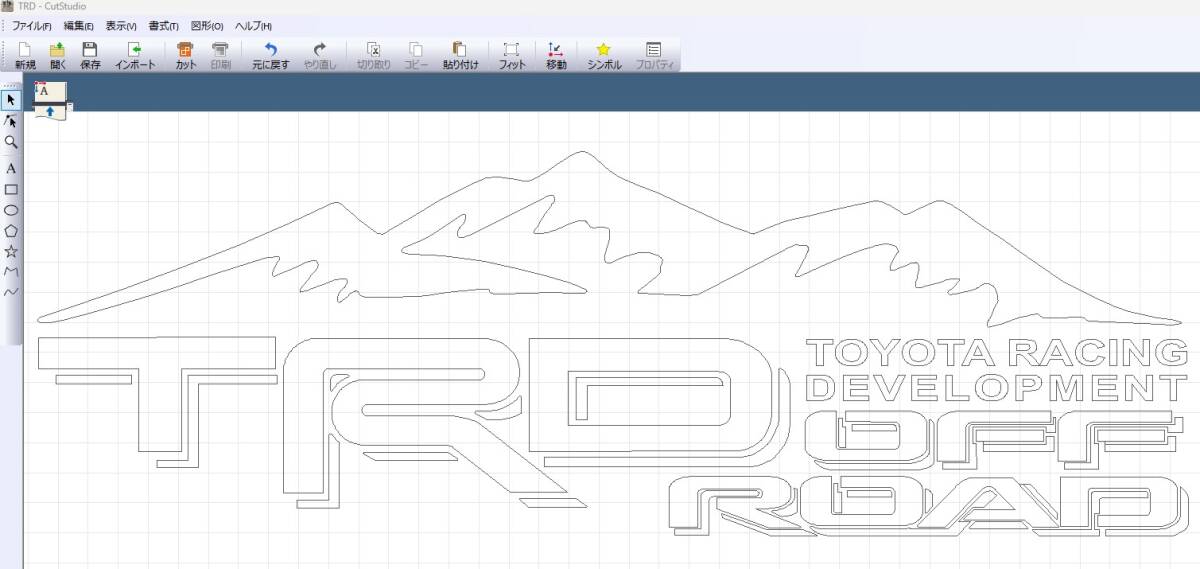Screen dimensions: 1200x569
Task: Open the ヘルプ(H) menu
Action: click(x=253, y=26)
